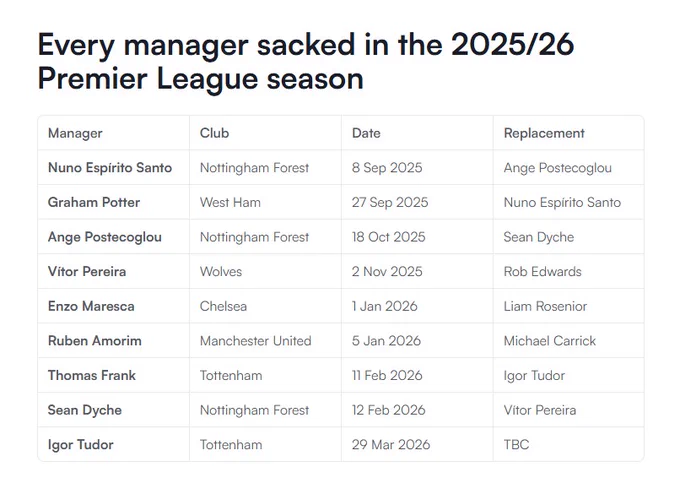The width and height of the screenshot is (680, 483).
Task: Click the Replacement column header
Action: pos(544,133)
